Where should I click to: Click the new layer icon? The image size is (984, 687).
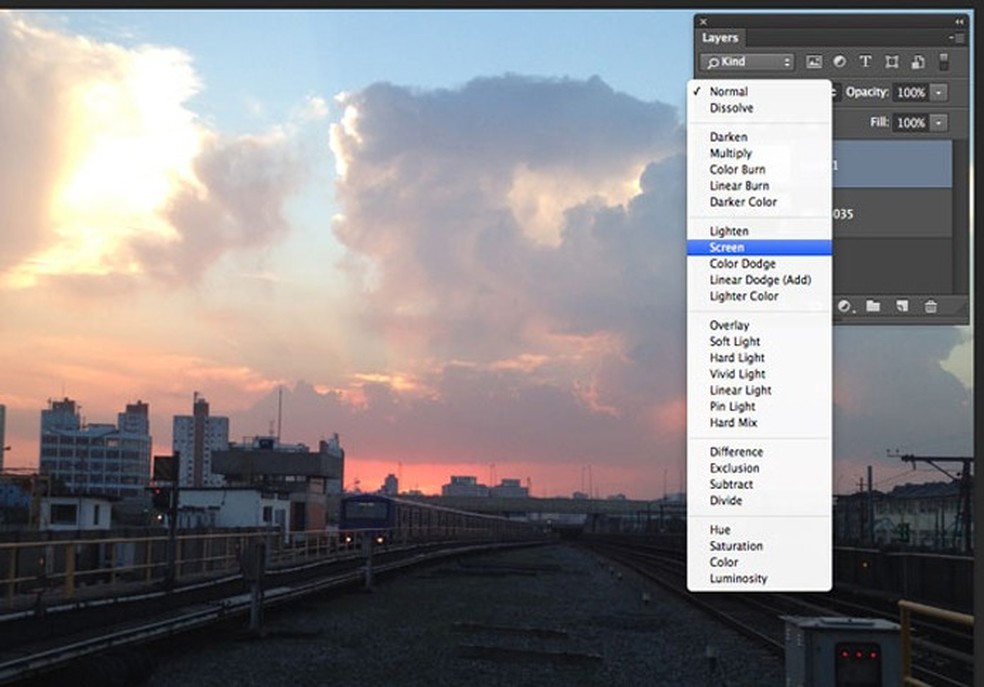click(x=901, y=306)
